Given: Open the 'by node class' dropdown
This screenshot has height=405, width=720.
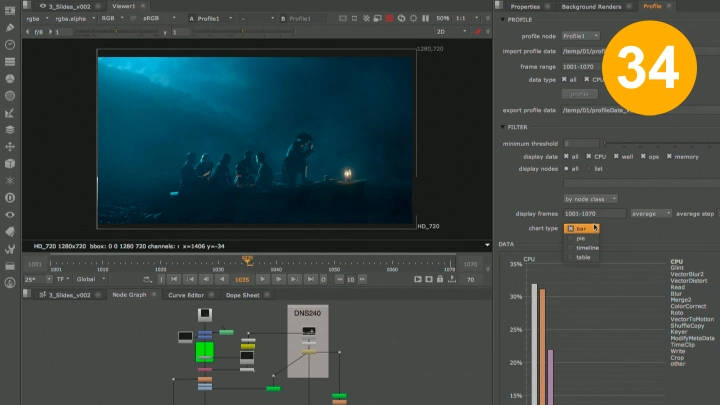Looking at the screenshot, I should coord(591,199).
